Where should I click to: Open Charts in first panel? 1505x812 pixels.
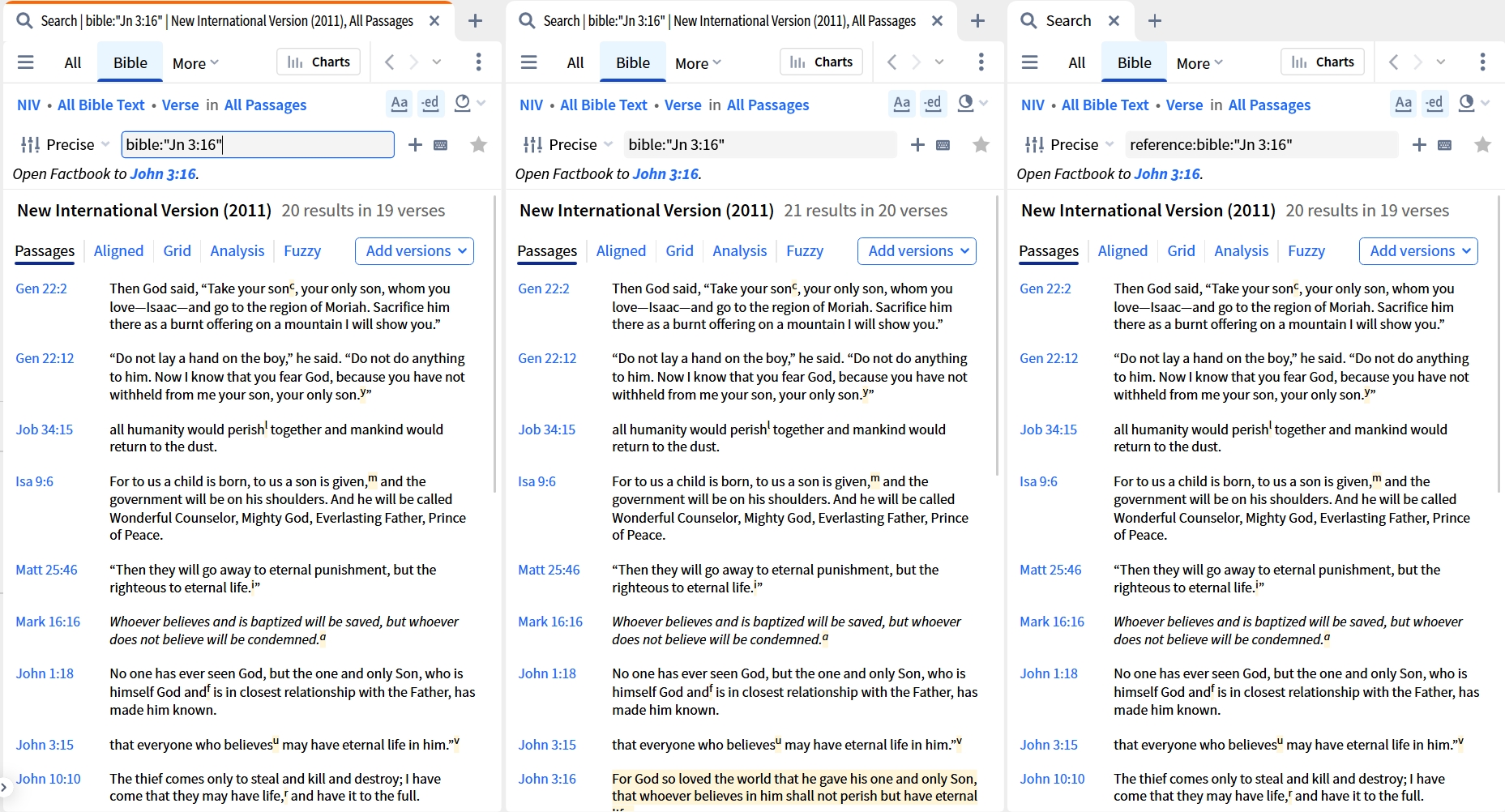(x=319, y=62)
